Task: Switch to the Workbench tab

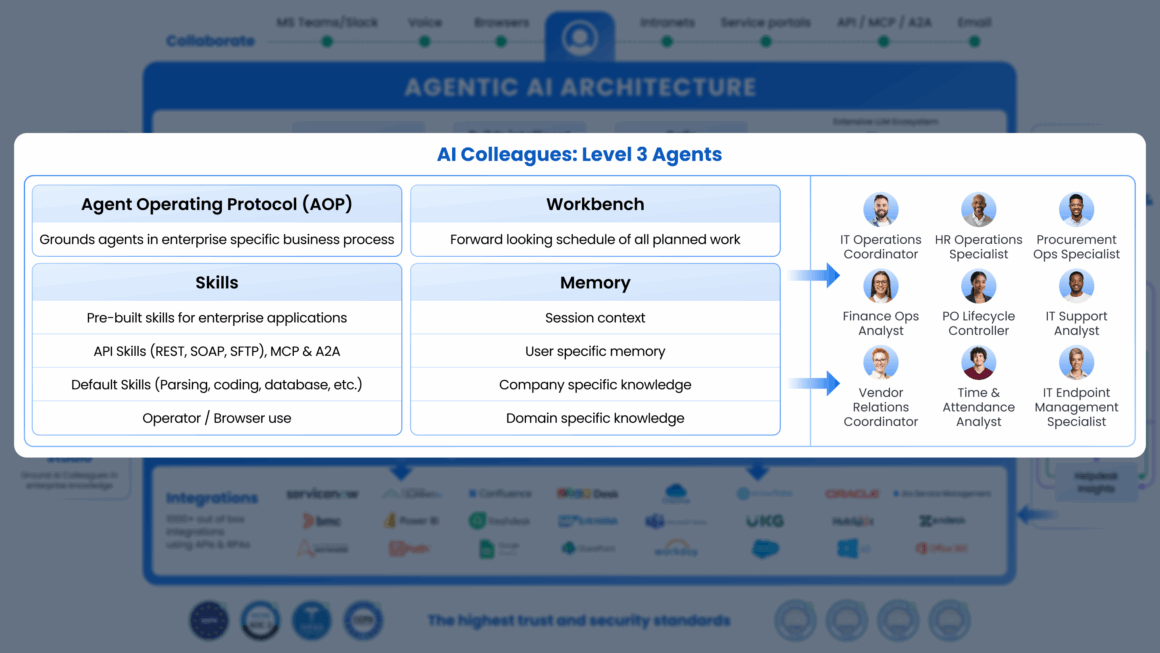Action: [x=595, y=204]
